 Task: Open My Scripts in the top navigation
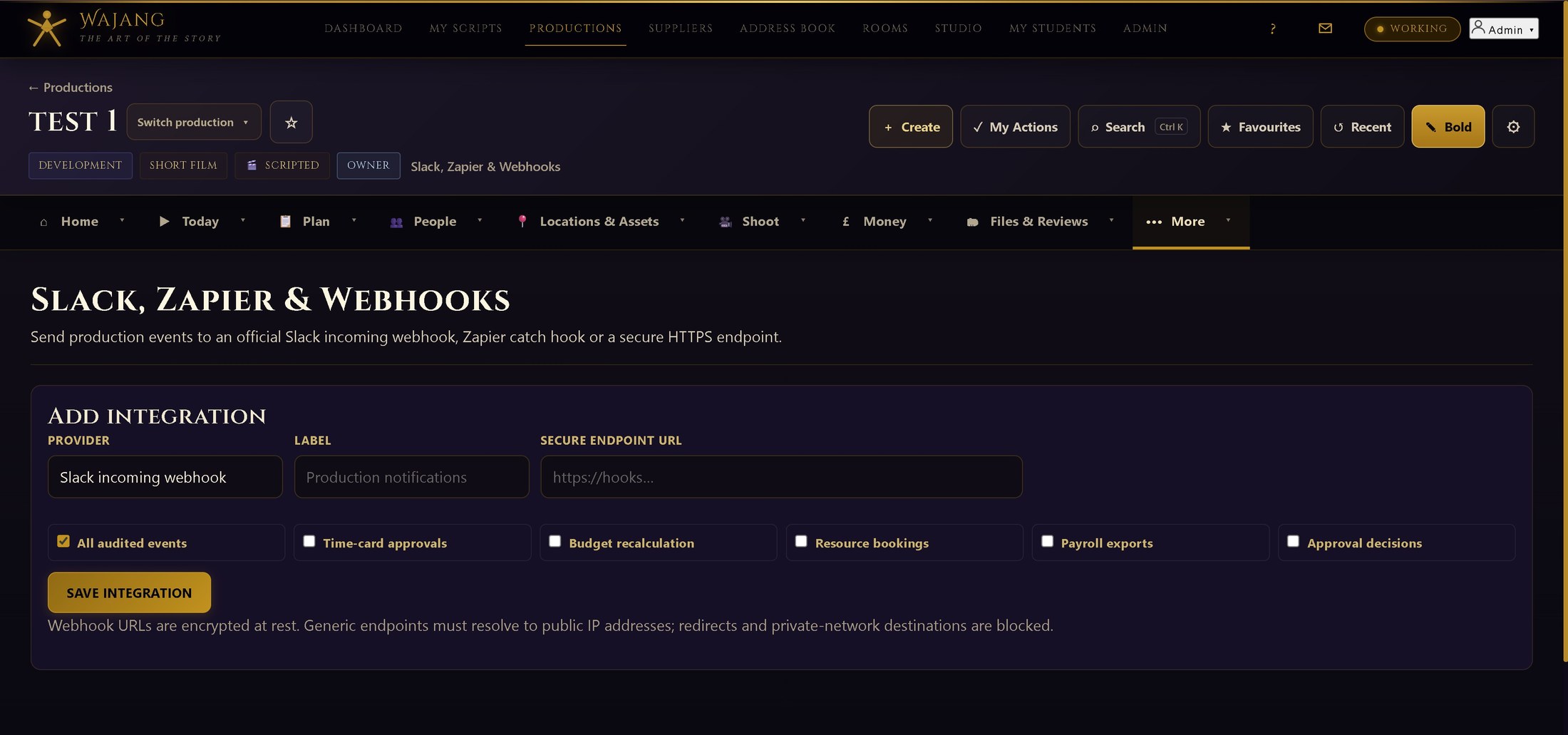coord(466,29)
